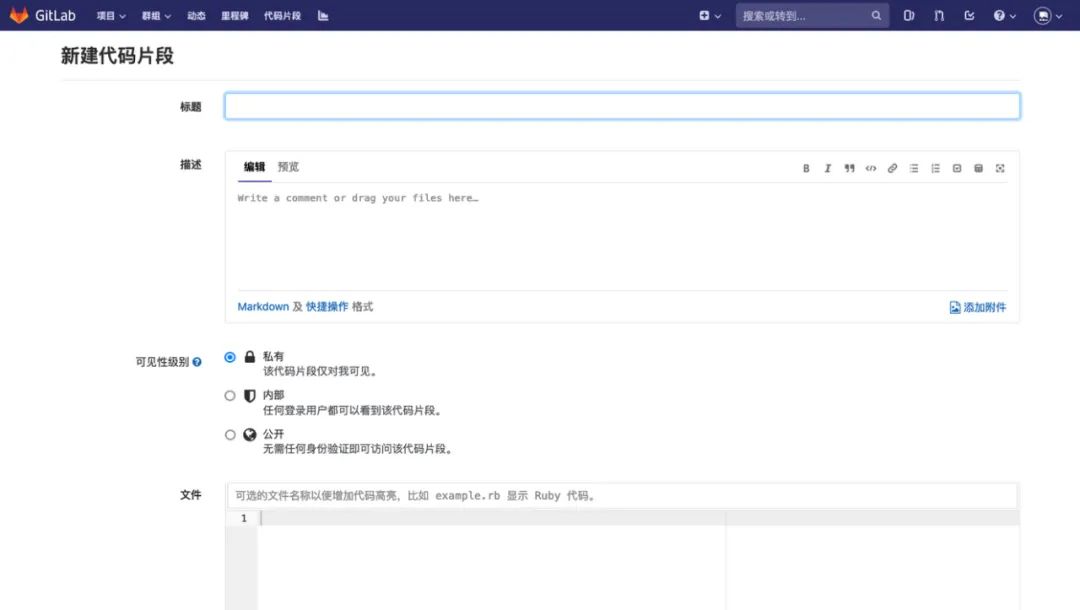The width and height of the screenshot is (1080, 610).
Task: Select the 私有 visibility option
Action: point(230,357)
